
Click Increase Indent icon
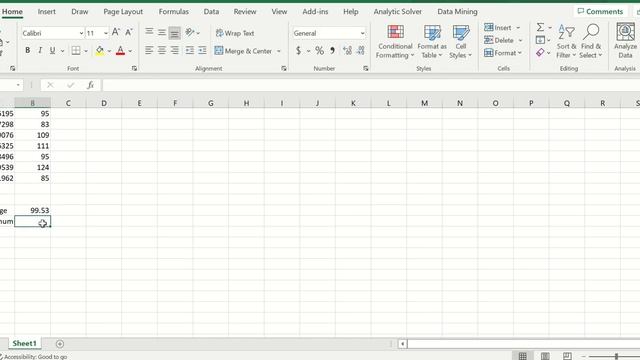click(202, 50)
